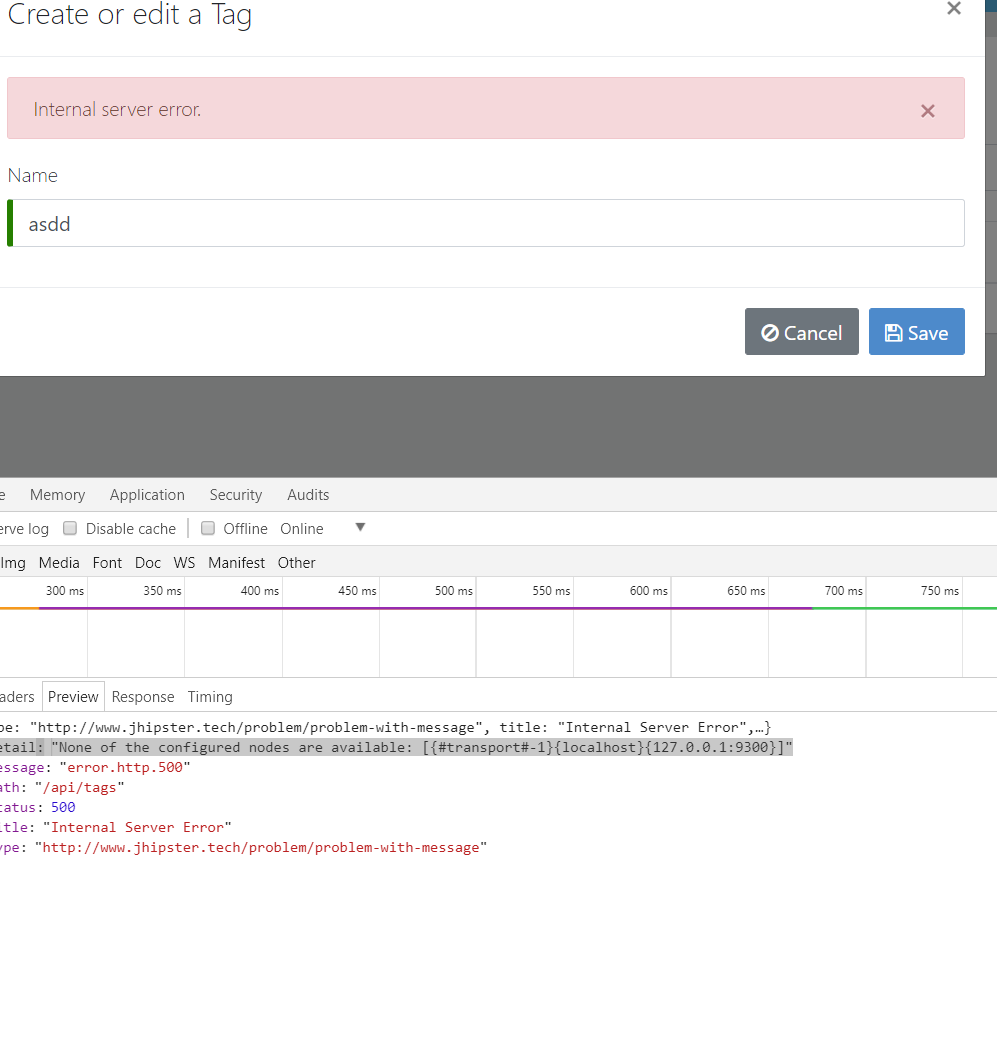Click the 700 ms timeline marker

tap(843, 590)
